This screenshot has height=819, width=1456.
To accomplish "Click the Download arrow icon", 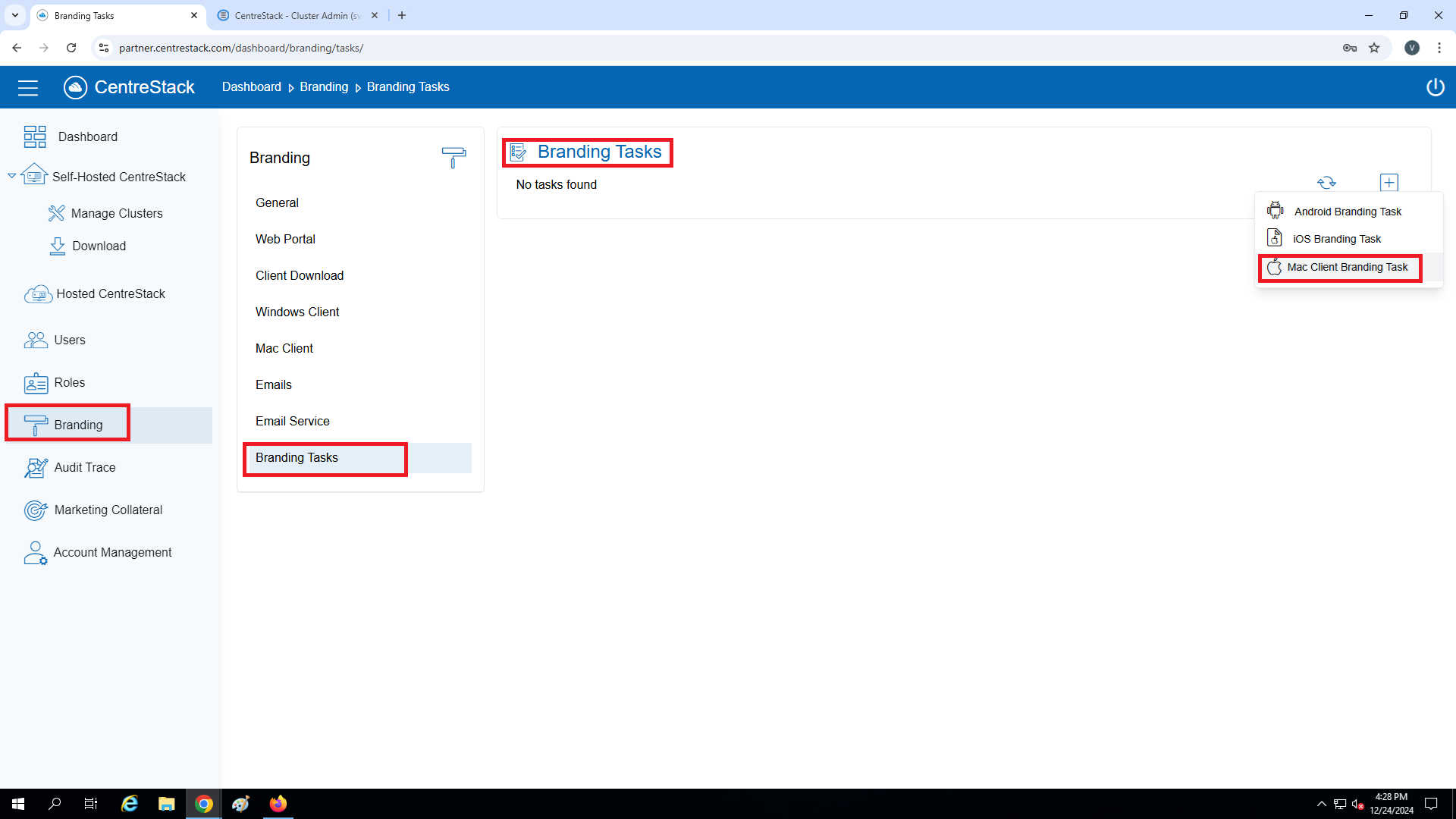I will click(x=58, y=246).
